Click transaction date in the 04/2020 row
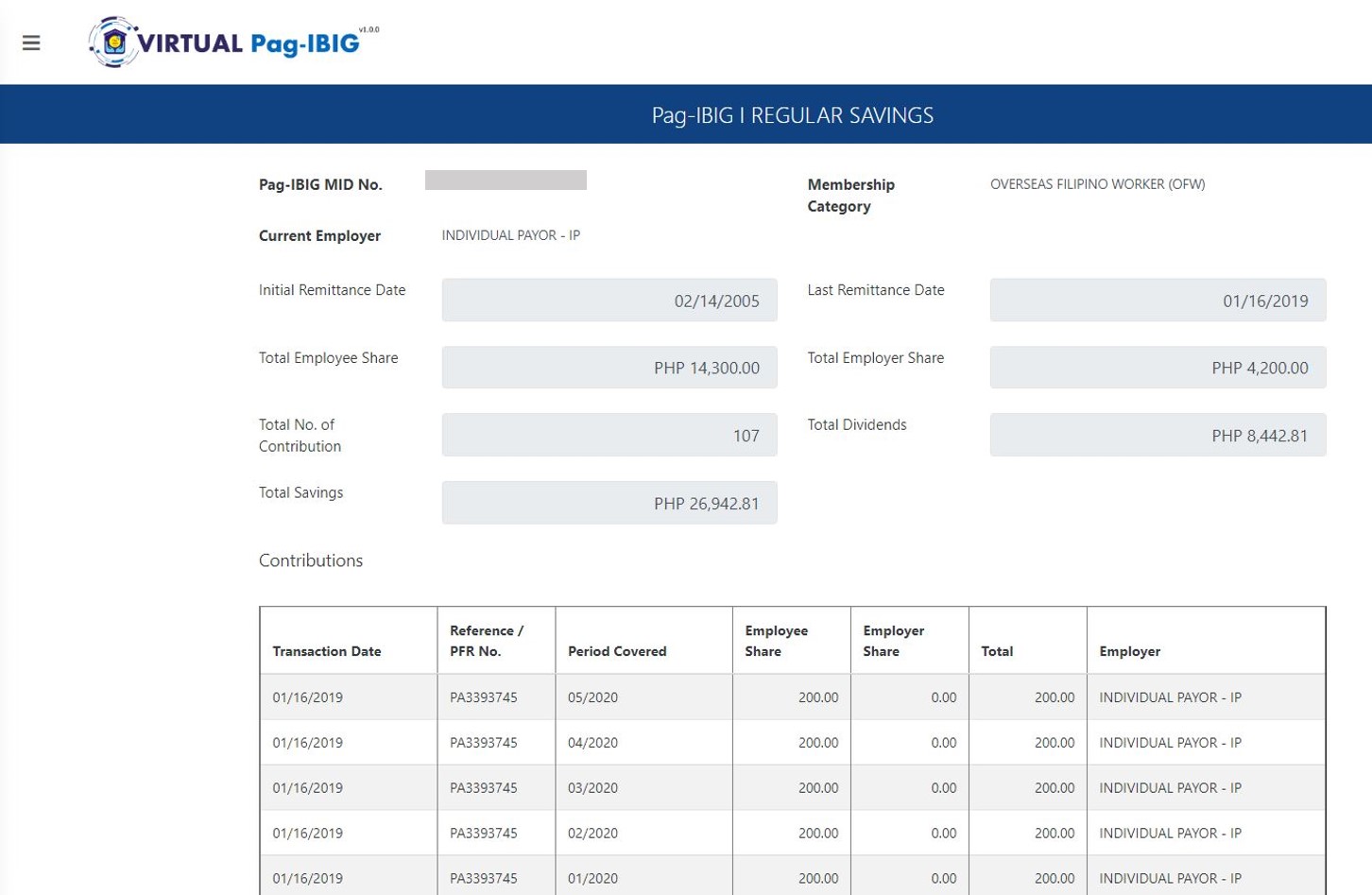This screenshot has width=1372, height=895. click(307, 743)
